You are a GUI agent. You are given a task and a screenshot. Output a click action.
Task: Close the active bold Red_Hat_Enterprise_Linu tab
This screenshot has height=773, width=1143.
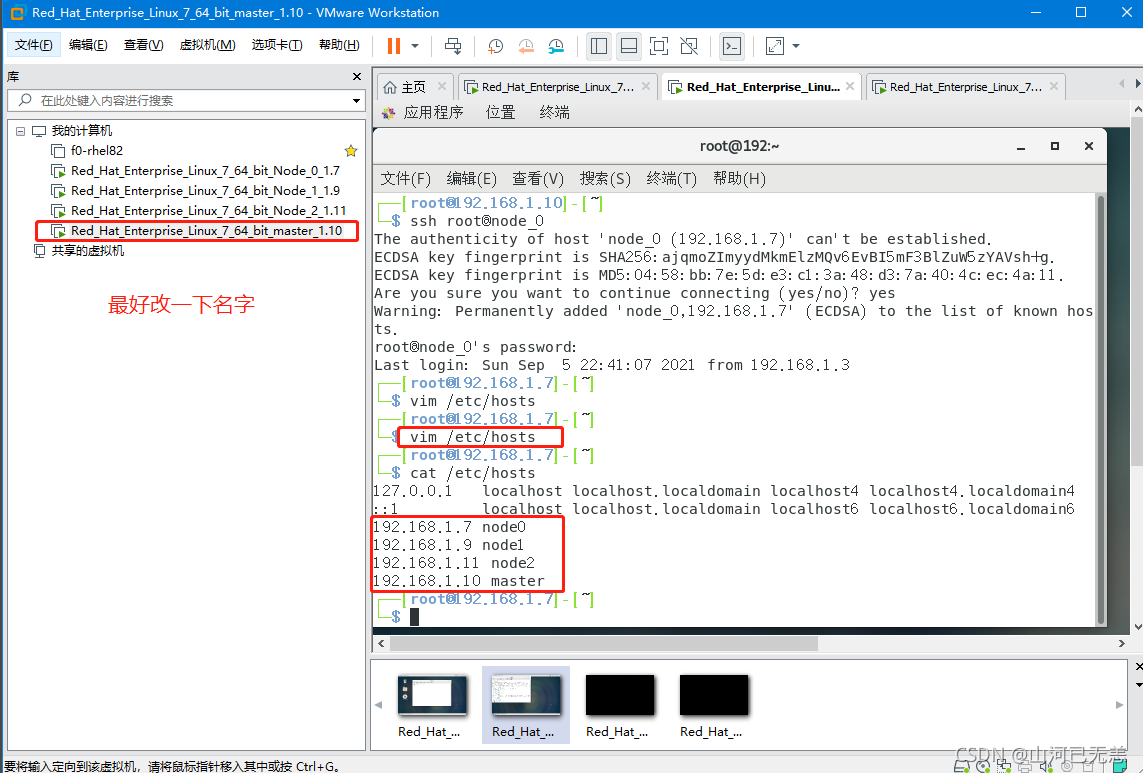point(850,86)
